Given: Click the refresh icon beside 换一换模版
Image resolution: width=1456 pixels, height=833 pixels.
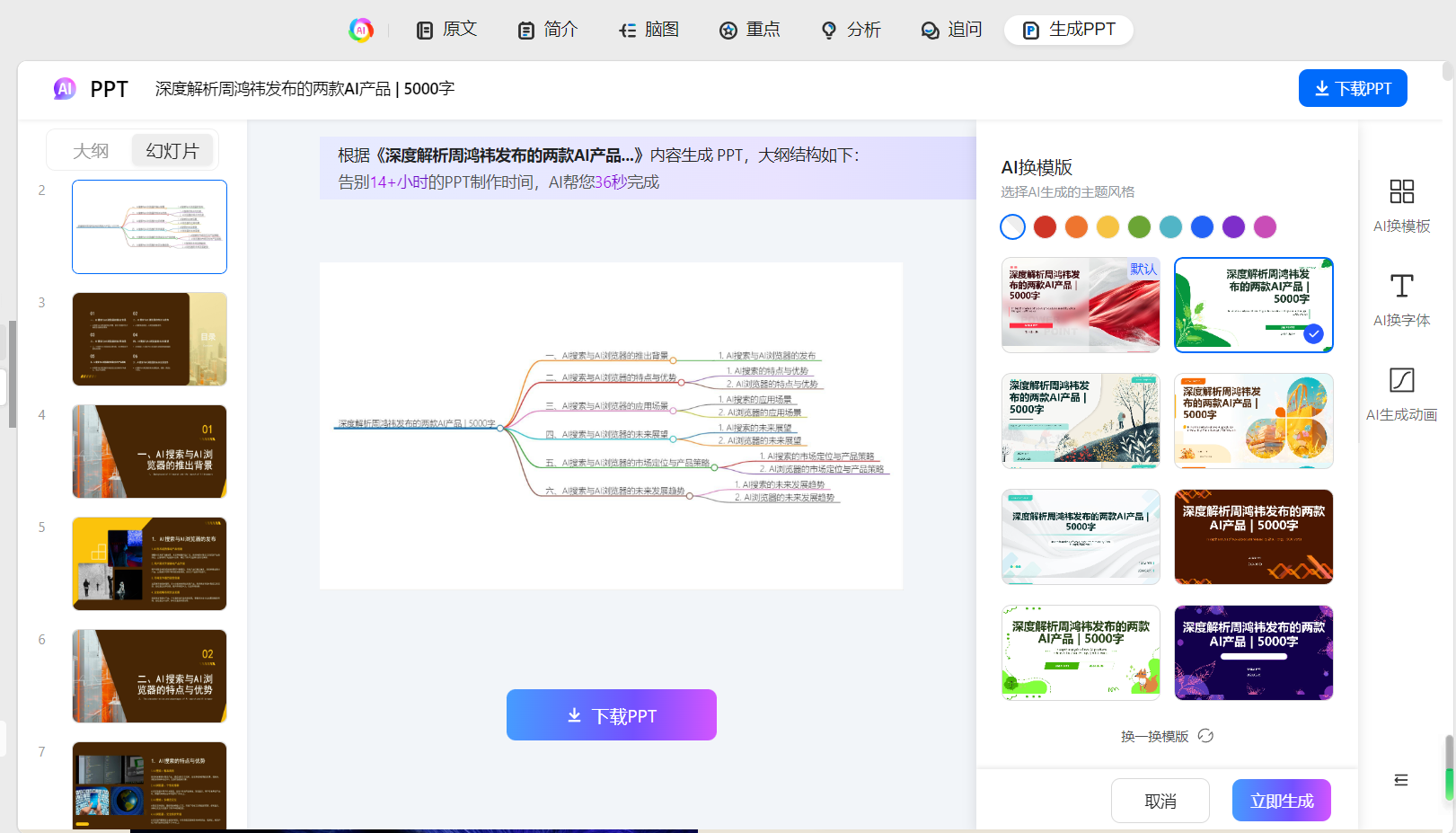Looking at the screenshot, I should tap(1205, 736).
